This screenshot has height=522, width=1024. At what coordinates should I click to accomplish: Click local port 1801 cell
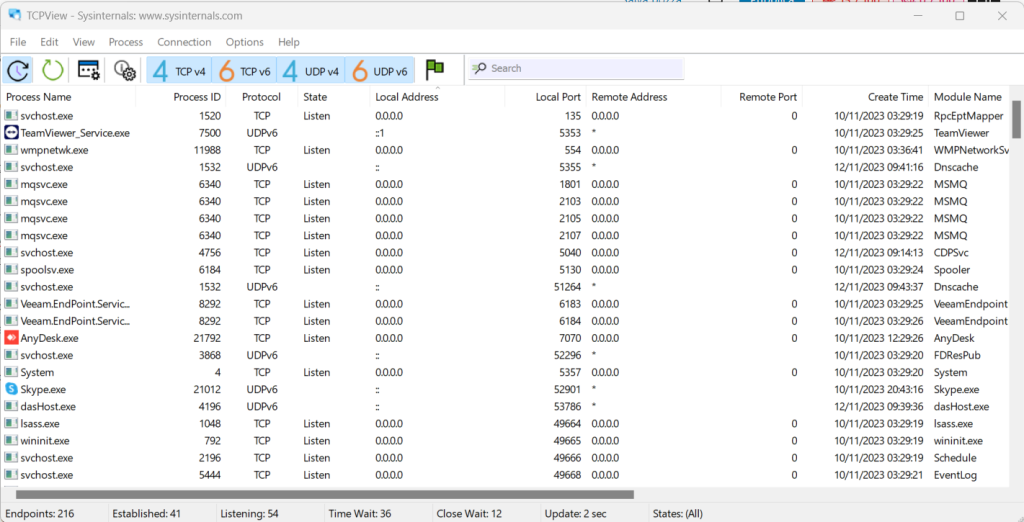(570, 184)
